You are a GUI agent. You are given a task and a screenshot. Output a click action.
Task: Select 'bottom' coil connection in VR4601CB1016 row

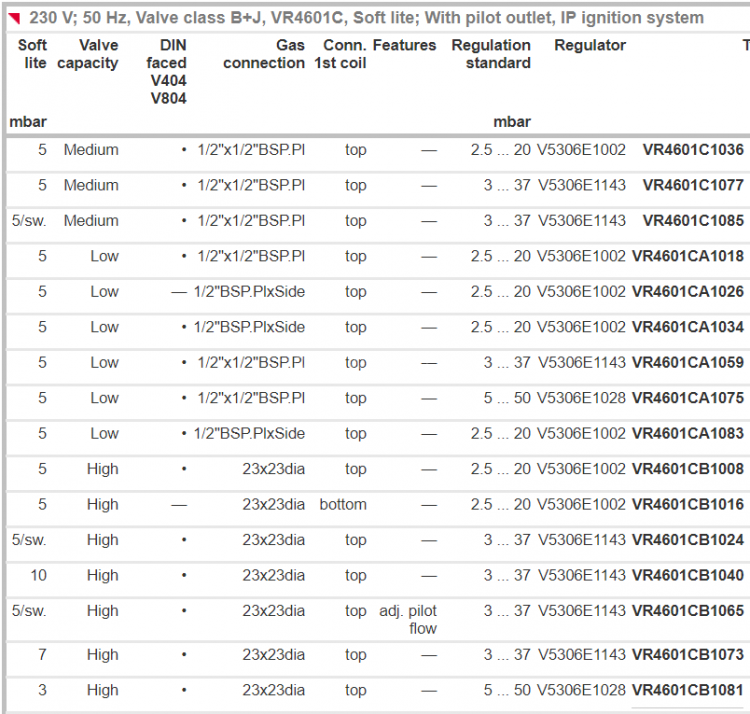pyautogui.click(x=343, y=504)
